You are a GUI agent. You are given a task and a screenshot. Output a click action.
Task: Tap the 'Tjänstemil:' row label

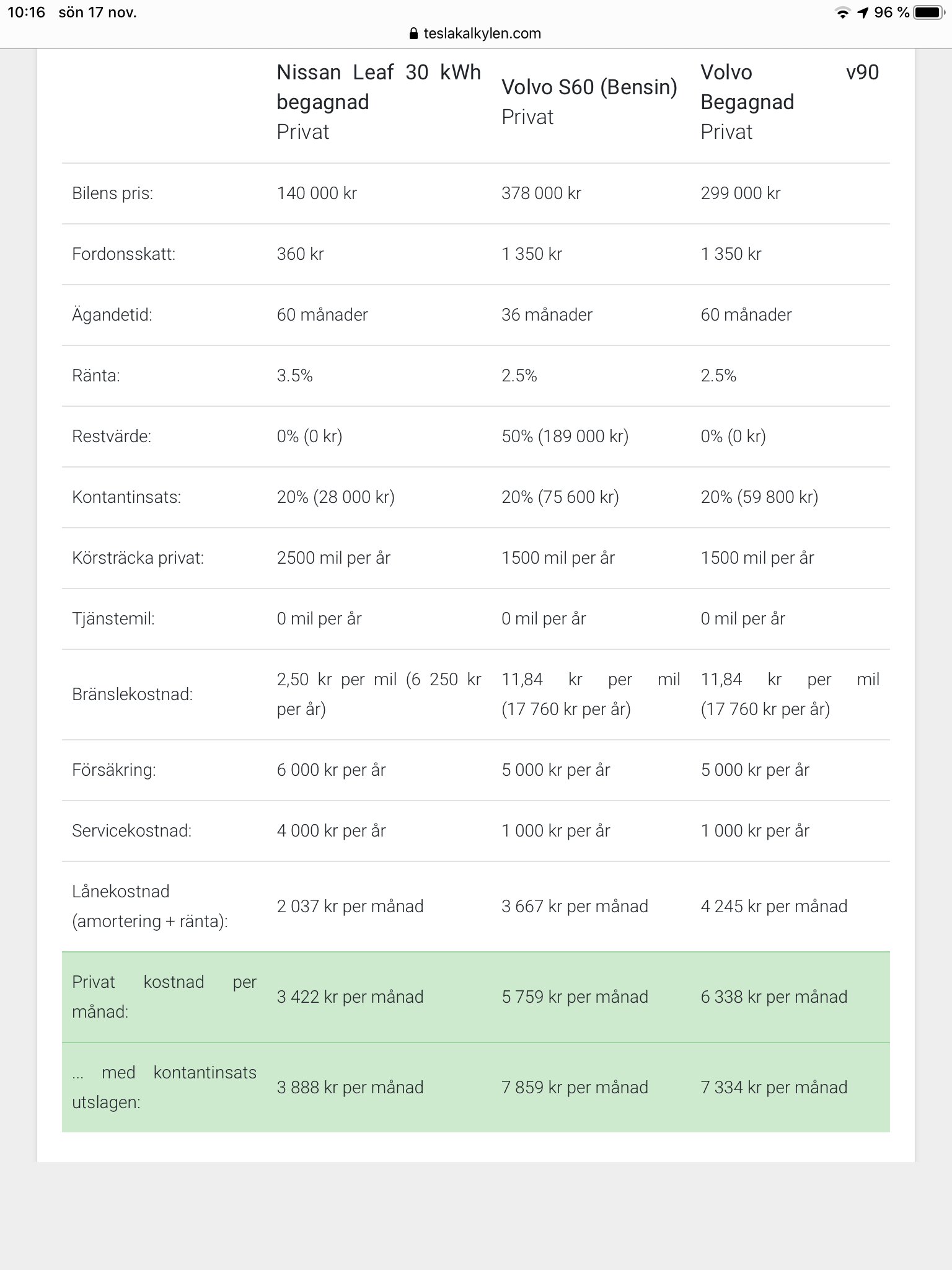113,618
